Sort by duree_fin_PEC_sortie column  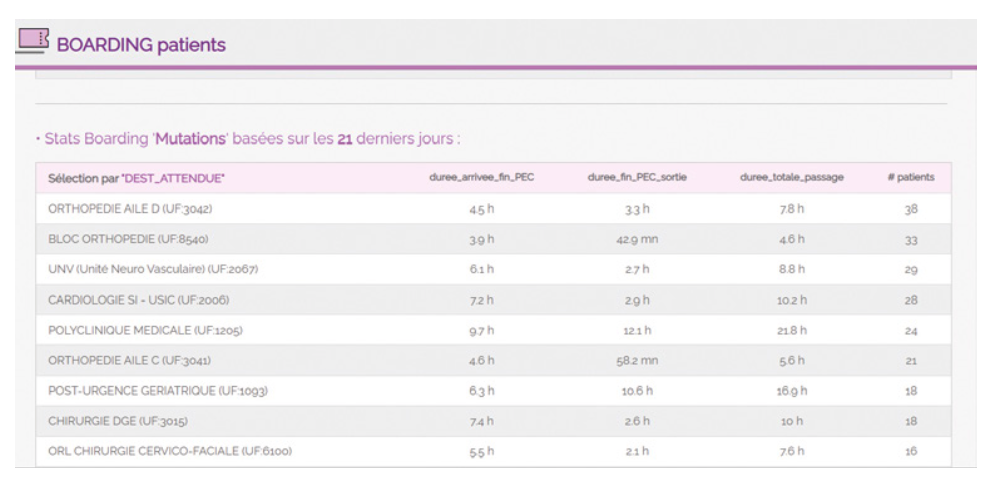tap(637, 178)
